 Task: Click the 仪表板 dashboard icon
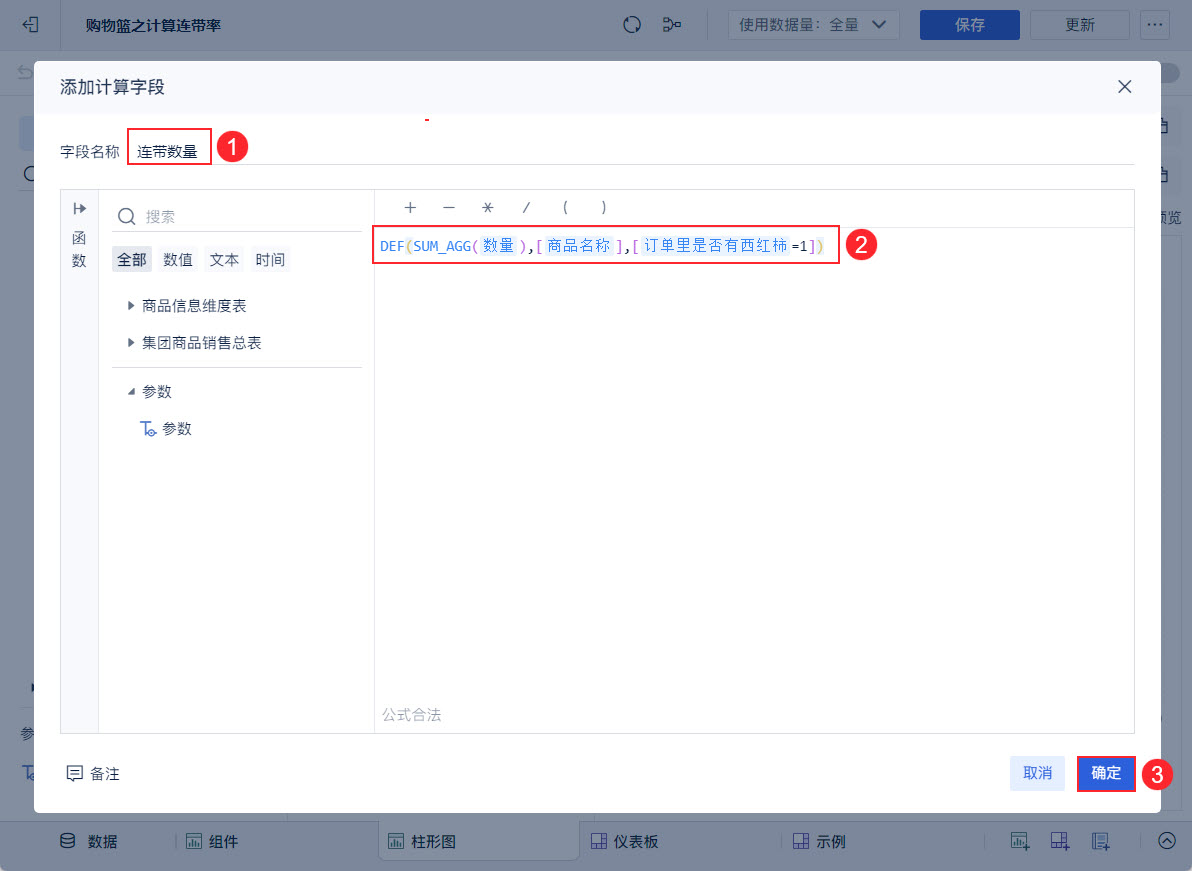599,841
